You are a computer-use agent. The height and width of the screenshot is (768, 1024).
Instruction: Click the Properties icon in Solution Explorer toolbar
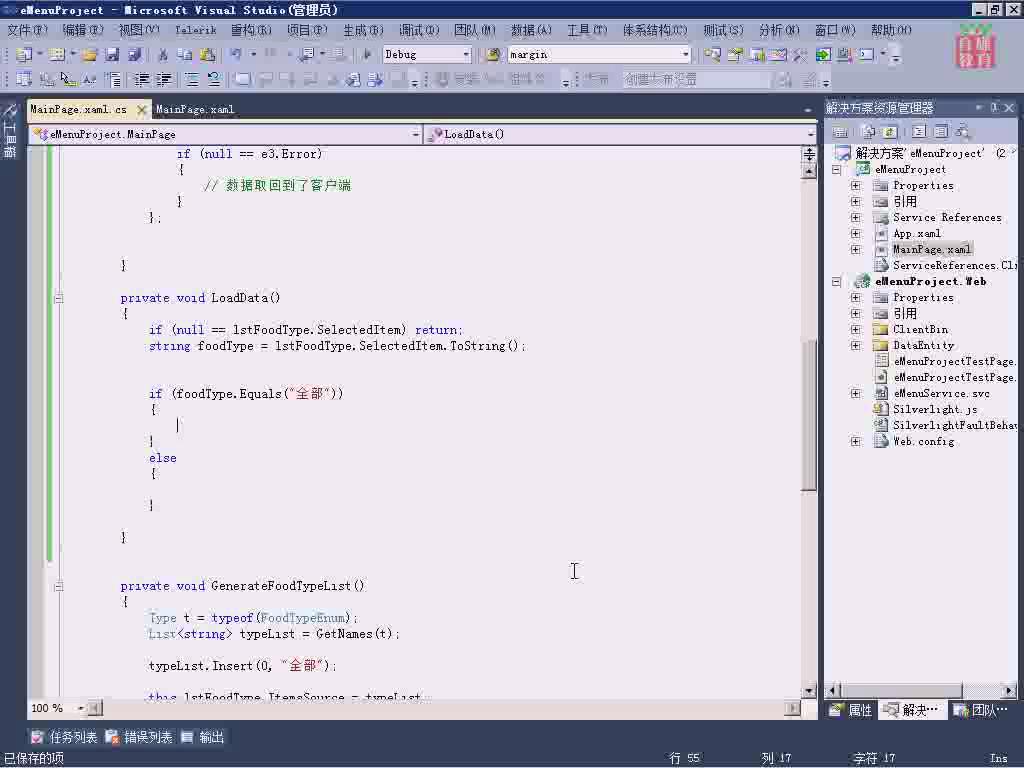tap(840, 132)
